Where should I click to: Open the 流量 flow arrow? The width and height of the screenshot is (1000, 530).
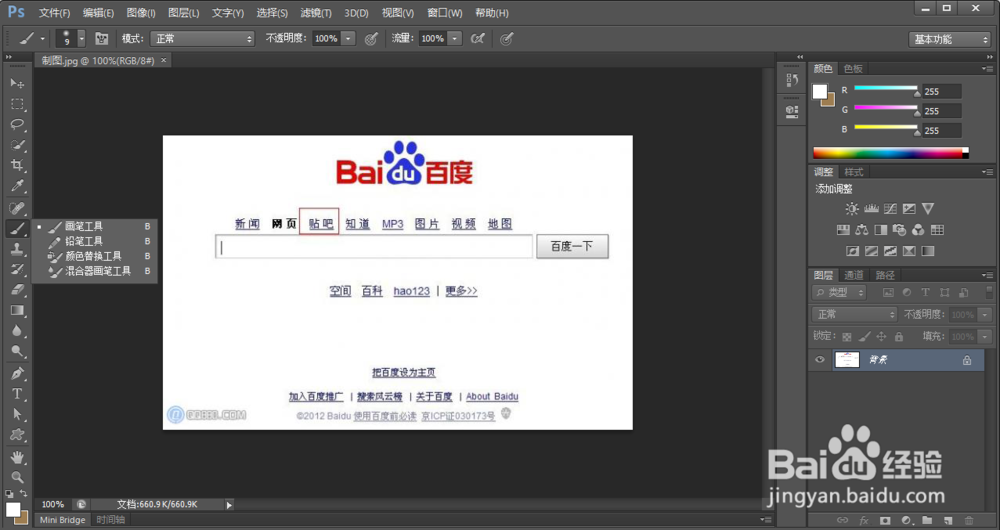pyautogui.click(x=455, y=39)
